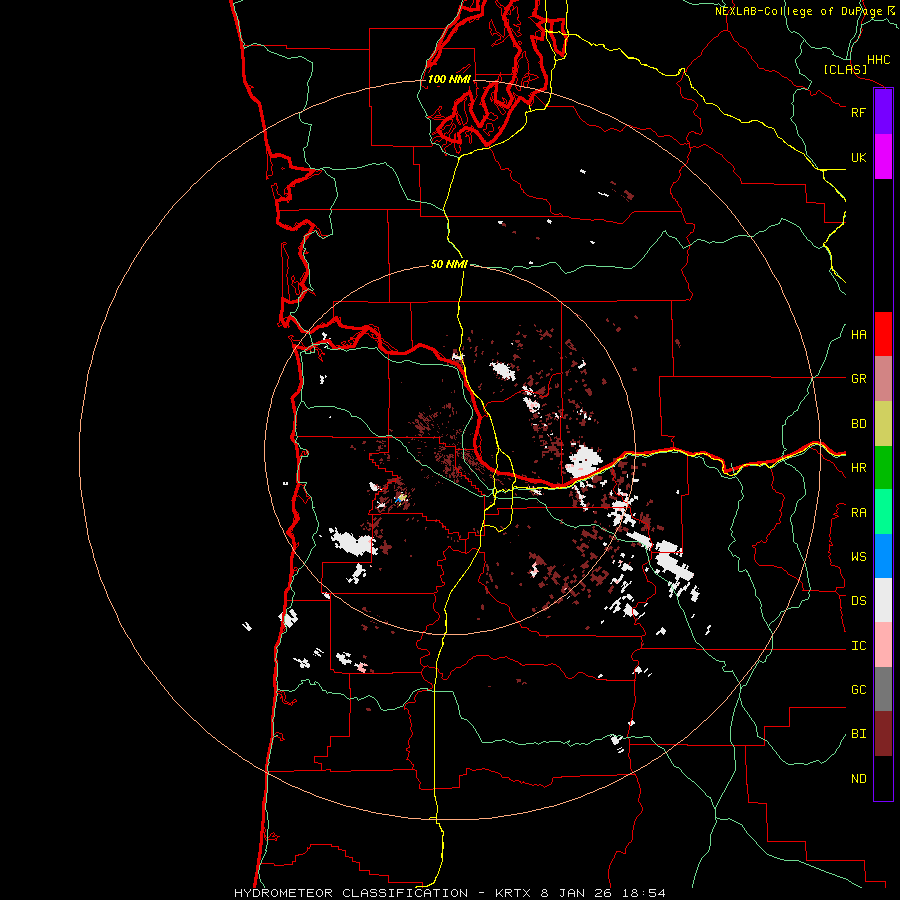Click the RF legend label
The image size is (900, 900).
(x=858, y=112)
